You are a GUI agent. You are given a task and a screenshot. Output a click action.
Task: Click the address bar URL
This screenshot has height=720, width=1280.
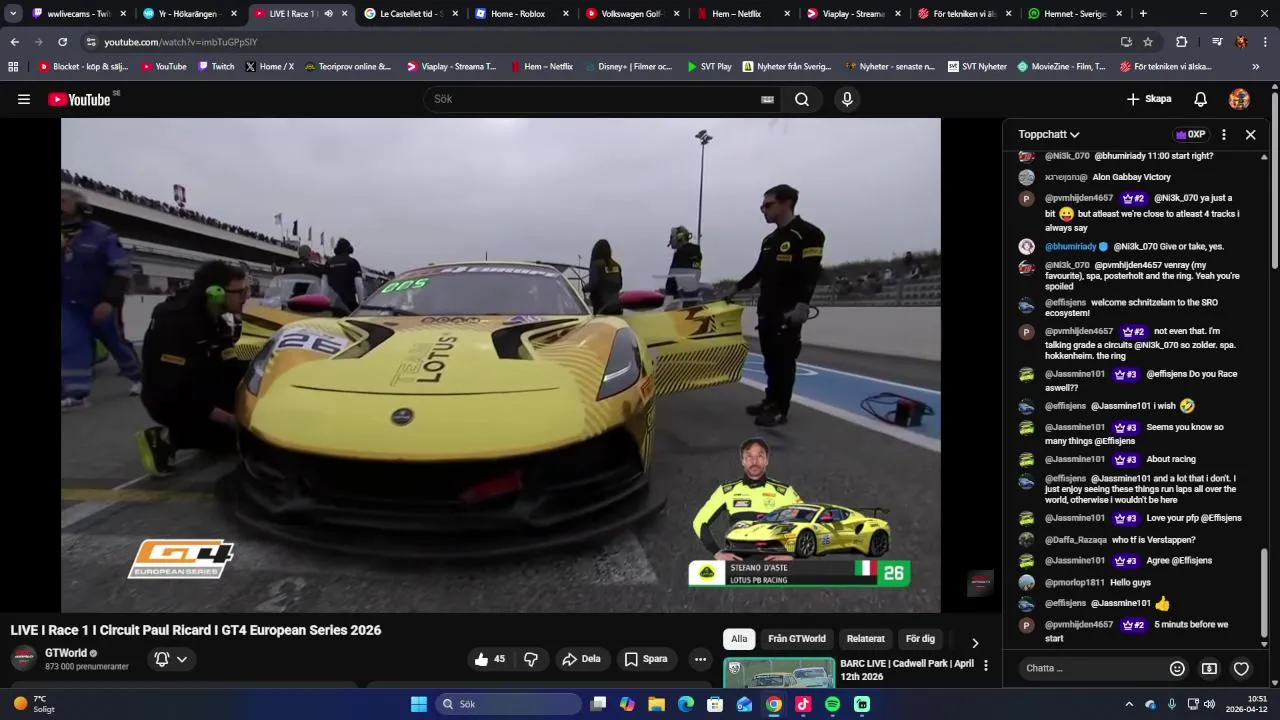181,42
